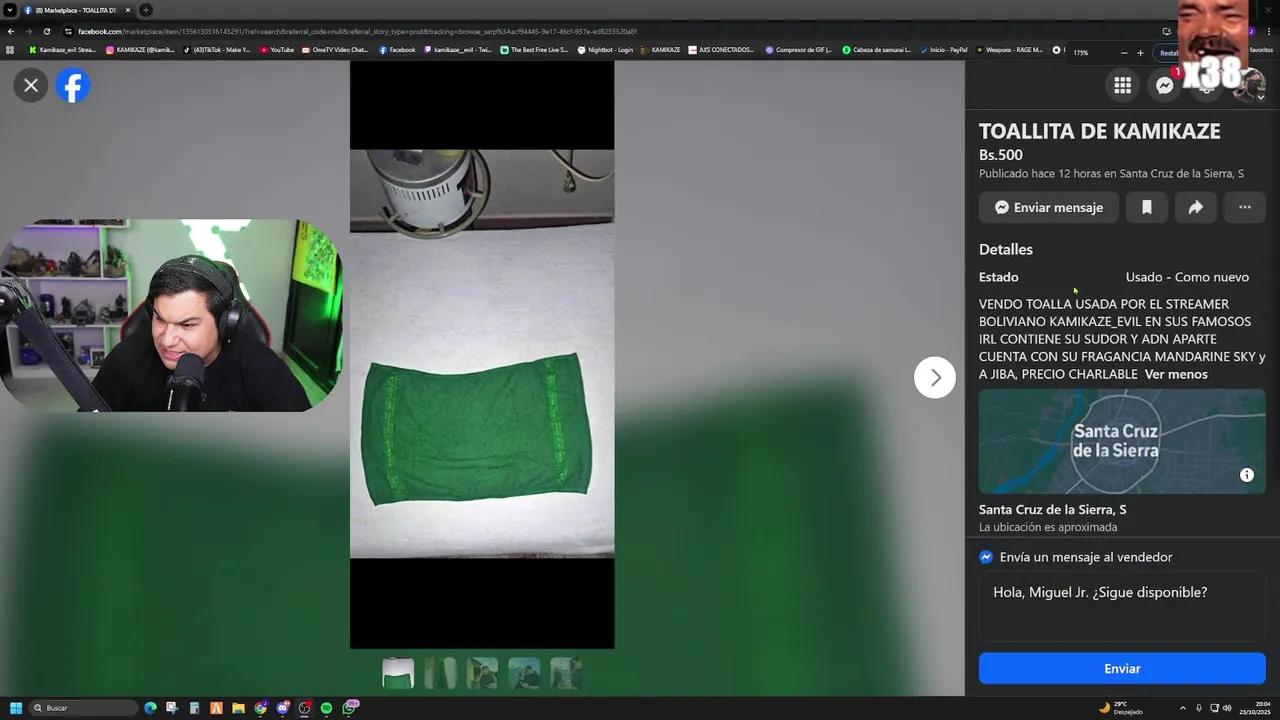Click the map info icon
The height and width of the screenshot is (720, 1280).
[1247, 475]
